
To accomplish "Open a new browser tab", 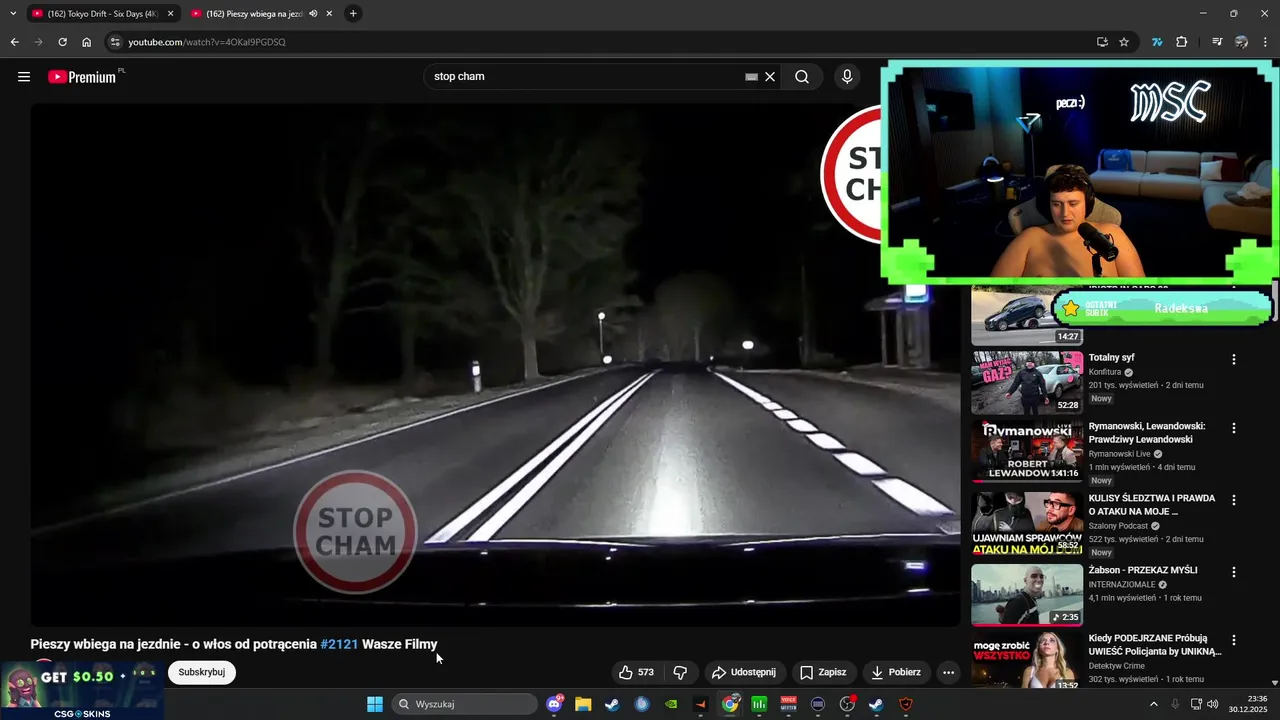I will point(353,14).
